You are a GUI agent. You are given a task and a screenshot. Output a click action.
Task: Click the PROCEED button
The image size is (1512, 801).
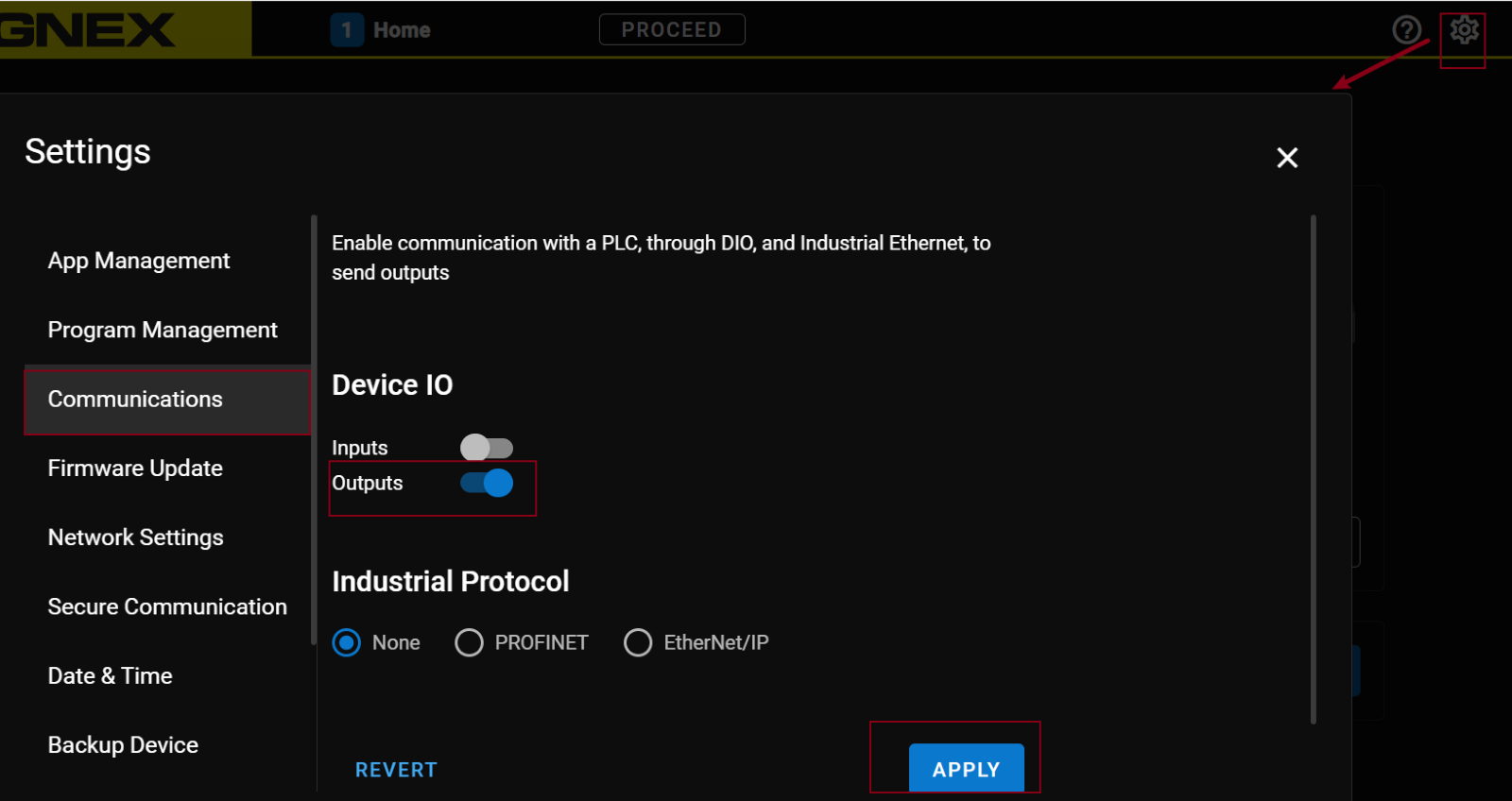tap(672, 30)
